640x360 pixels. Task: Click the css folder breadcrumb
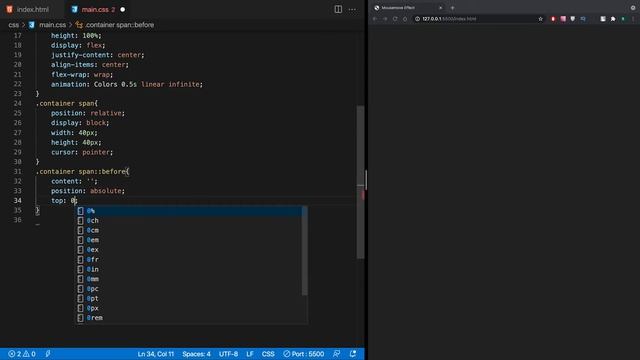click(13, 25)
